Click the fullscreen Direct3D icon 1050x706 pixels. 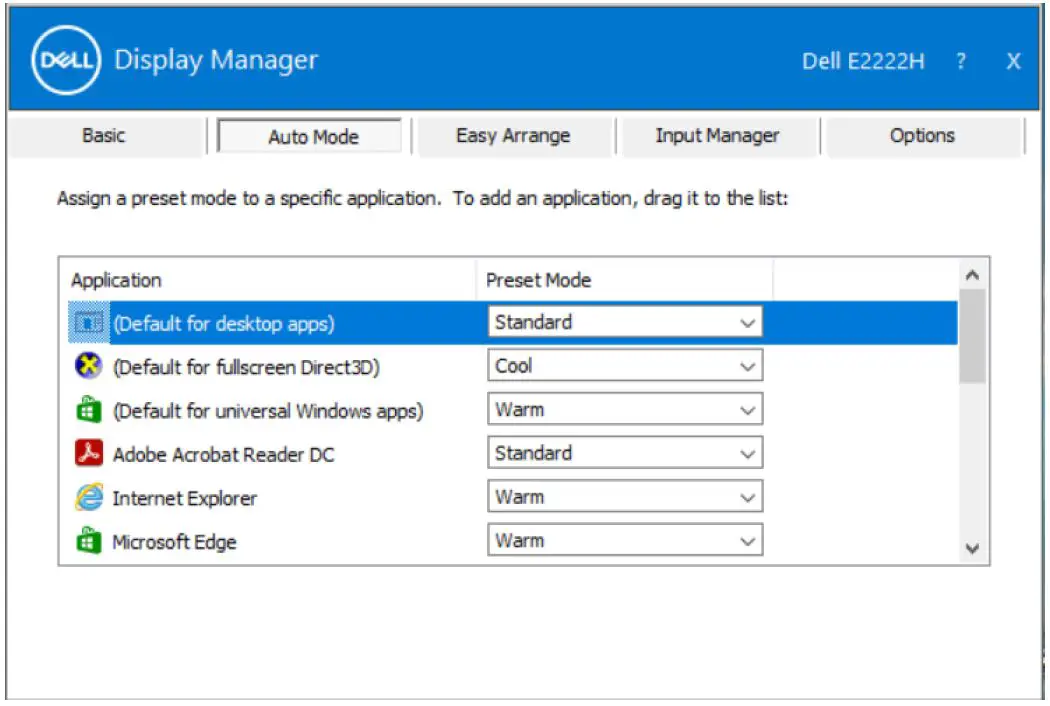click(x=90, y=366)
